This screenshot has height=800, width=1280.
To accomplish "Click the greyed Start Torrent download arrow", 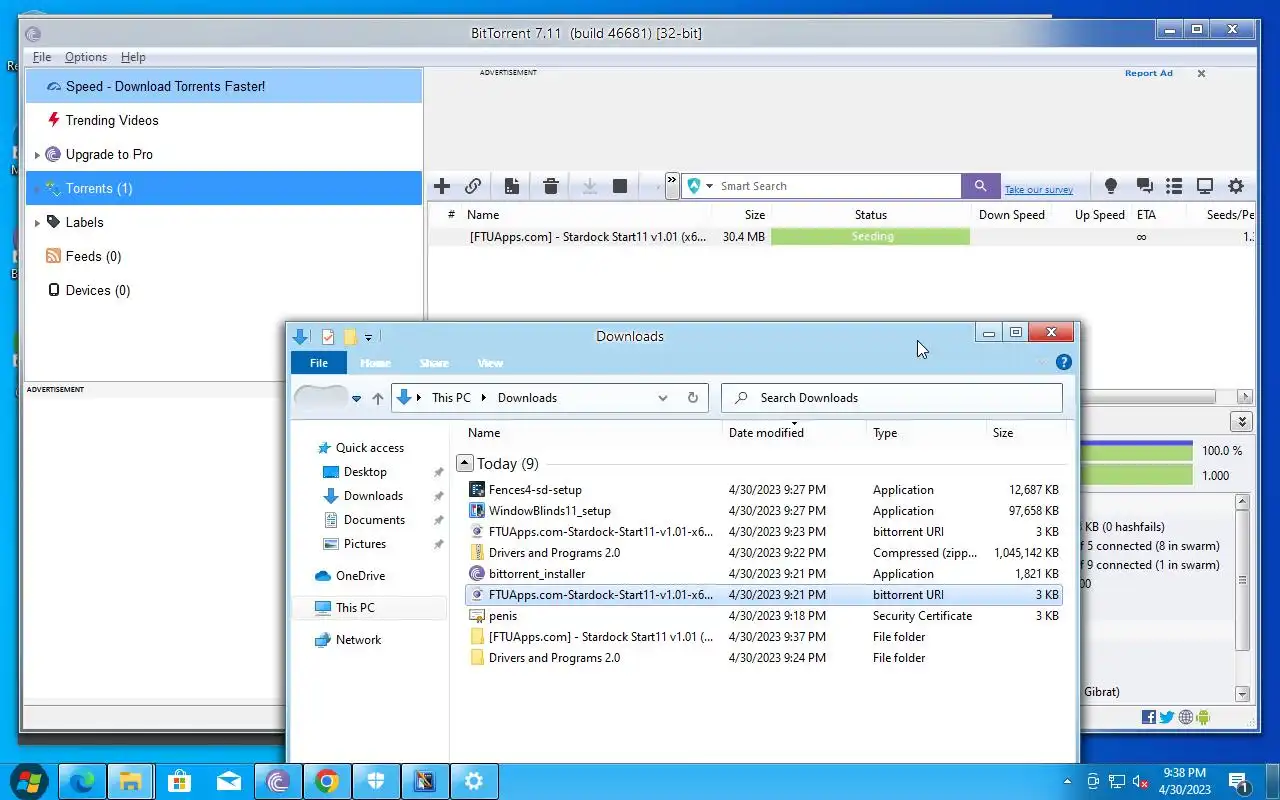I will click(x=590, y=186).
